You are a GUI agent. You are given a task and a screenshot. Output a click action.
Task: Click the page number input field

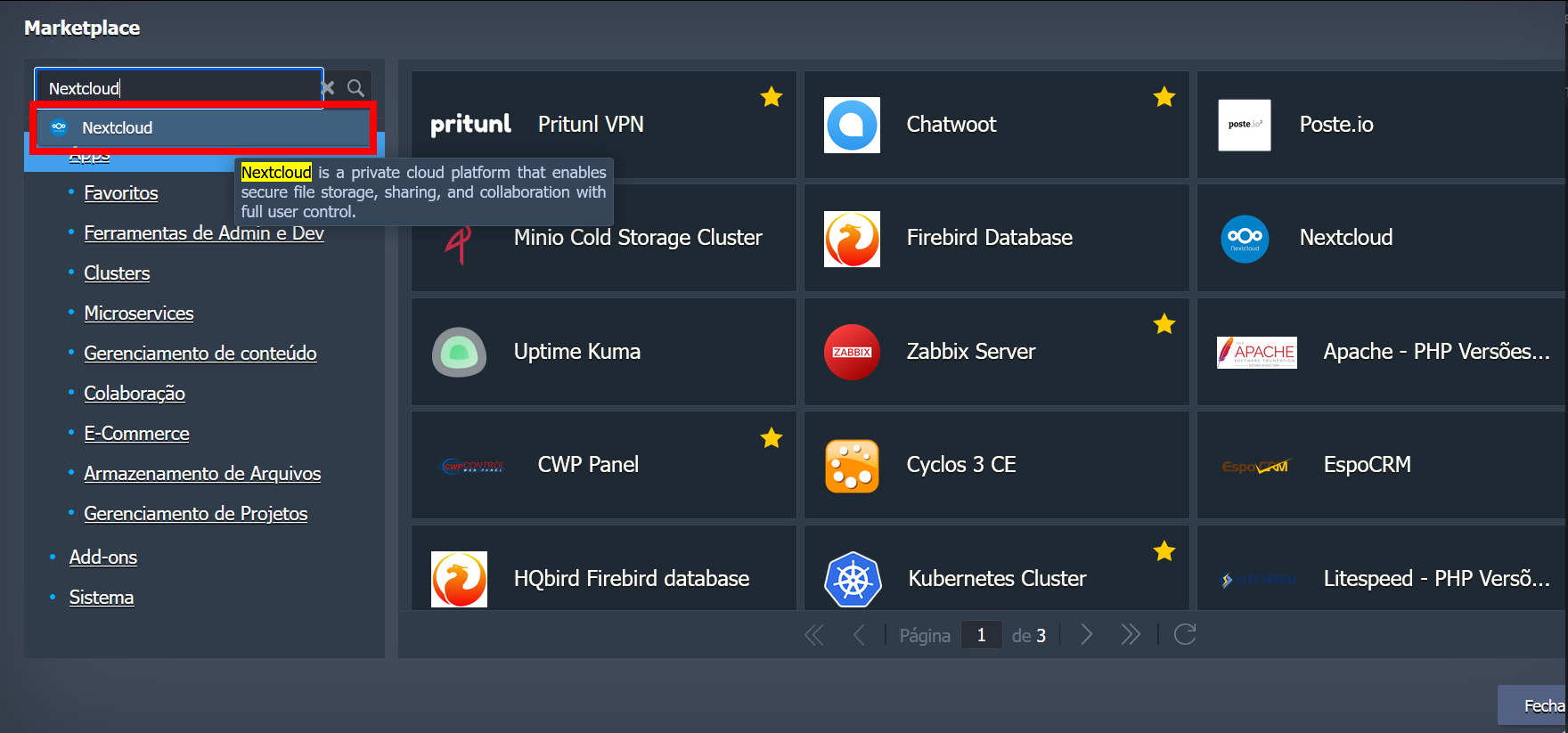tap(982, 635)
